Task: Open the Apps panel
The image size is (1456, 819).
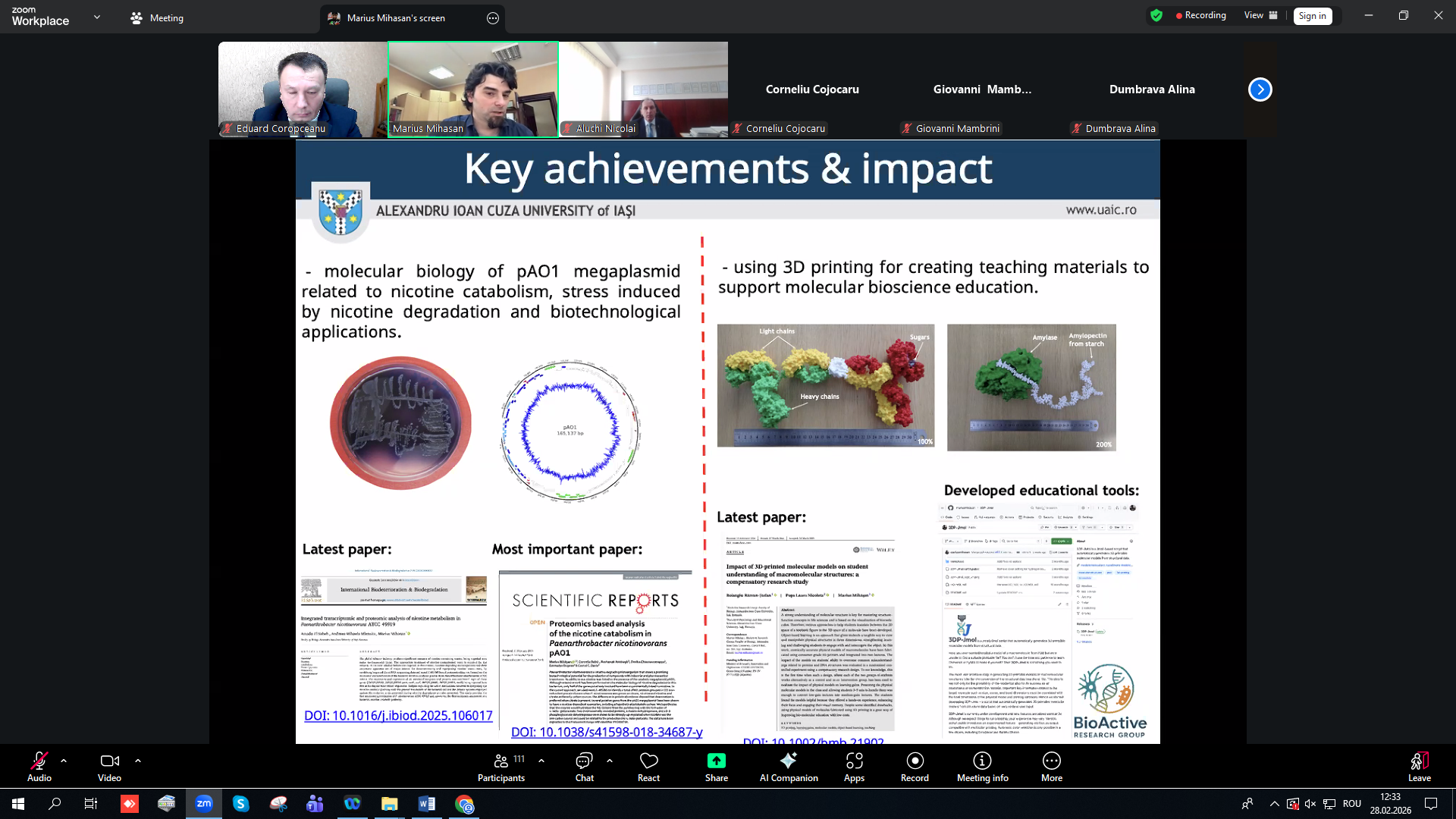Action: [854, 761]
